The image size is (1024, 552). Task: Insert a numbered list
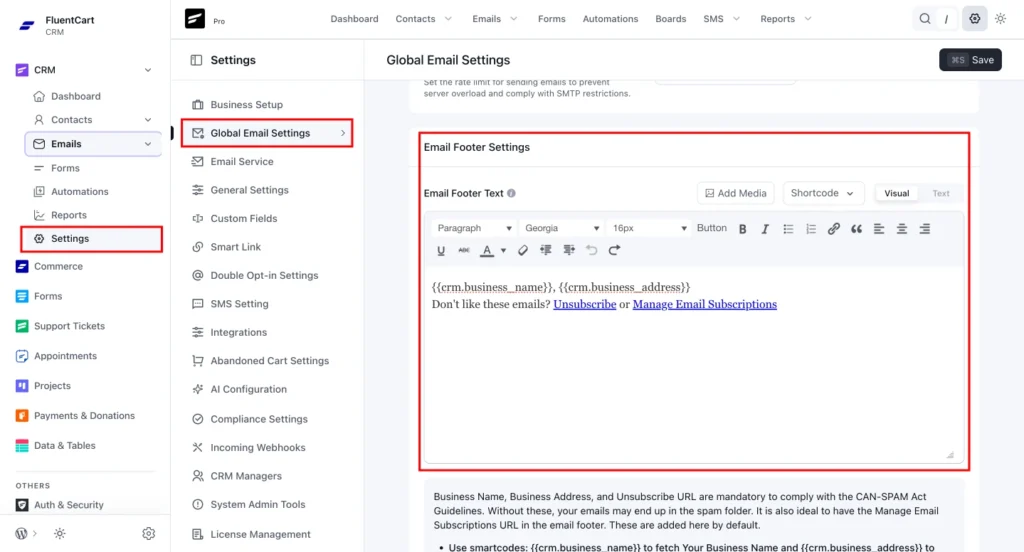pyautogui.click(x=810, y=229)
